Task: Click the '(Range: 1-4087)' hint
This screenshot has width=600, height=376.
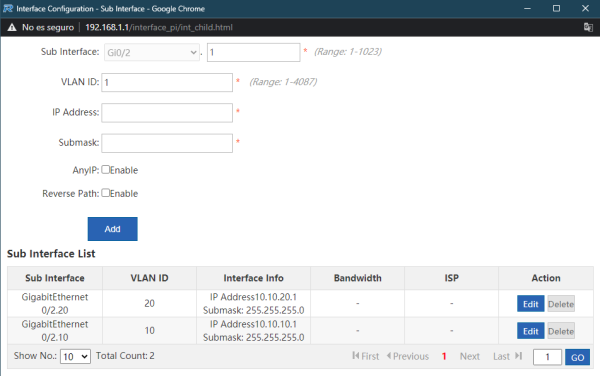Action: [283, 82]
